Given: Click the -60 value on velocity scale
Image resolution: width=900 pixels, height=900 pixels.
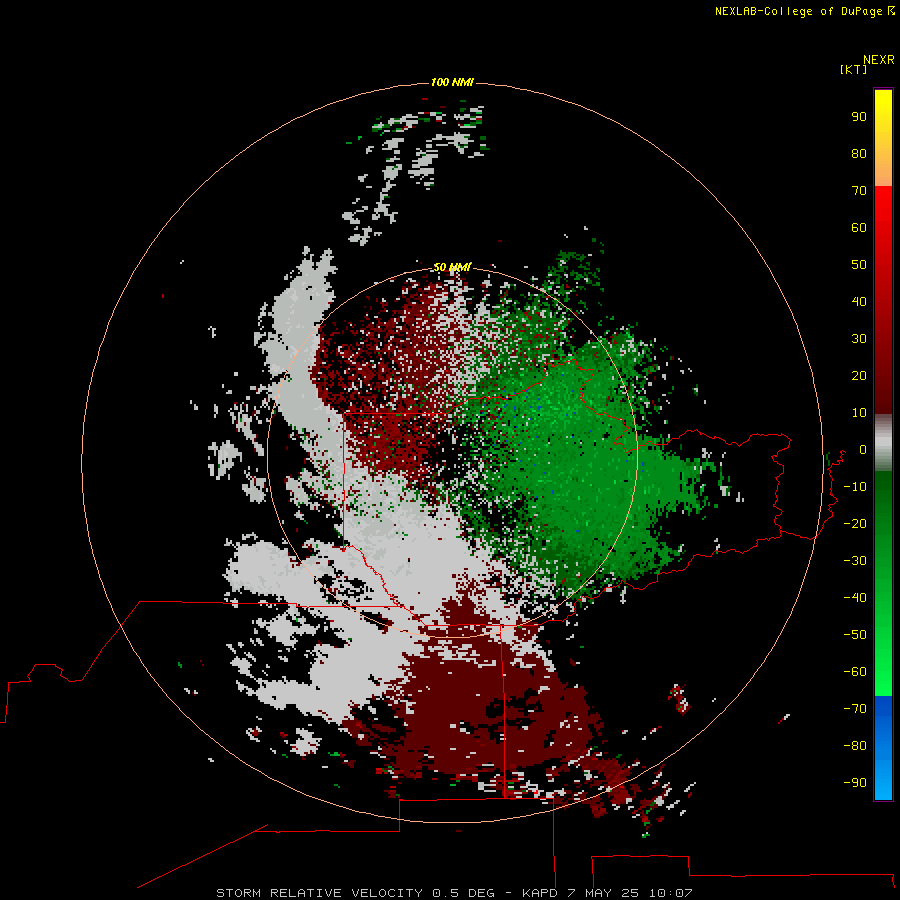Looking at the screenshot, I should tap(855, 672).
